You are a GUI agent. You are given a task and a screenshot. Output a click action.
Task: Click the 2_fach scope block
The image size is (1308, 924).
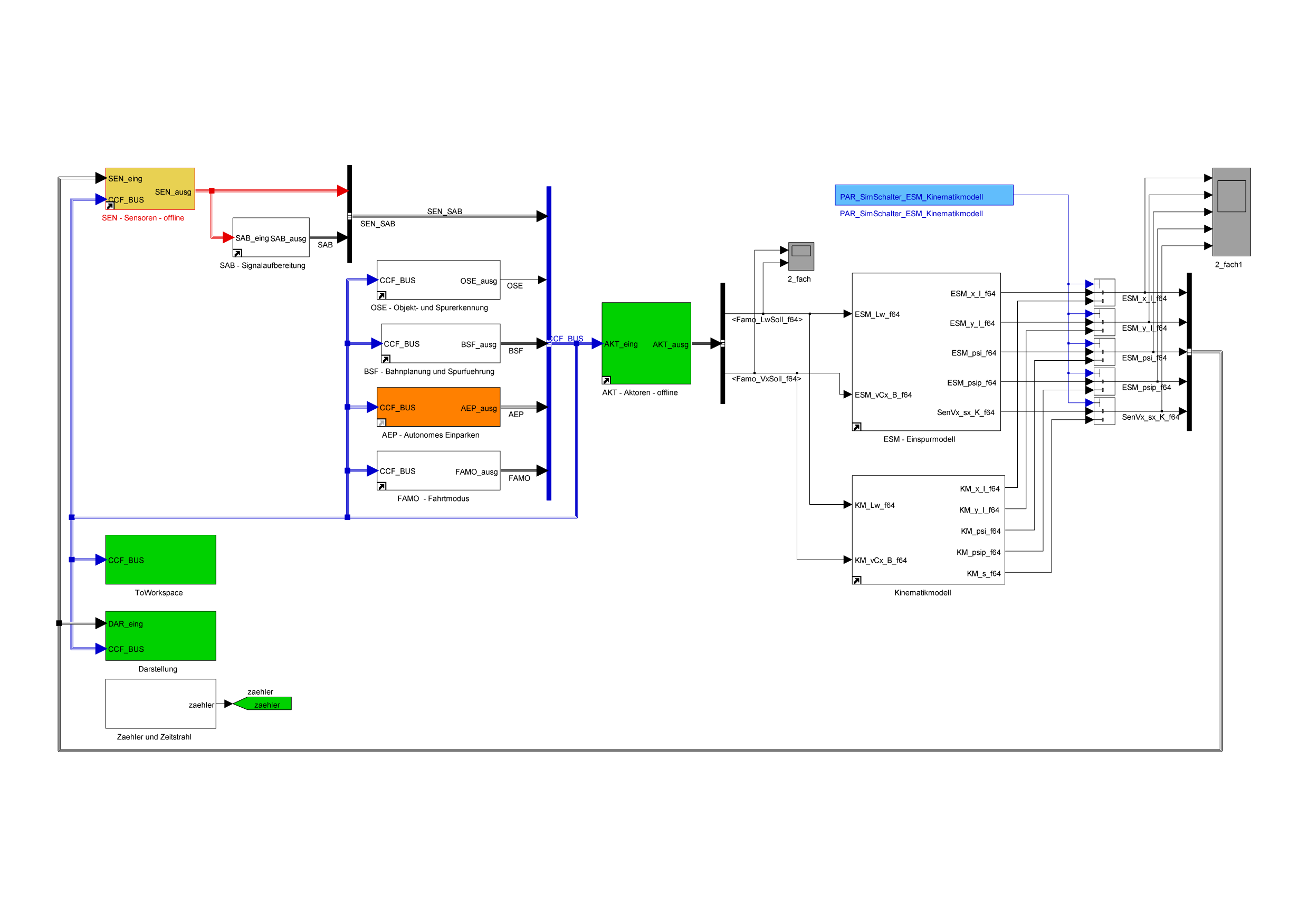[800, 256]
